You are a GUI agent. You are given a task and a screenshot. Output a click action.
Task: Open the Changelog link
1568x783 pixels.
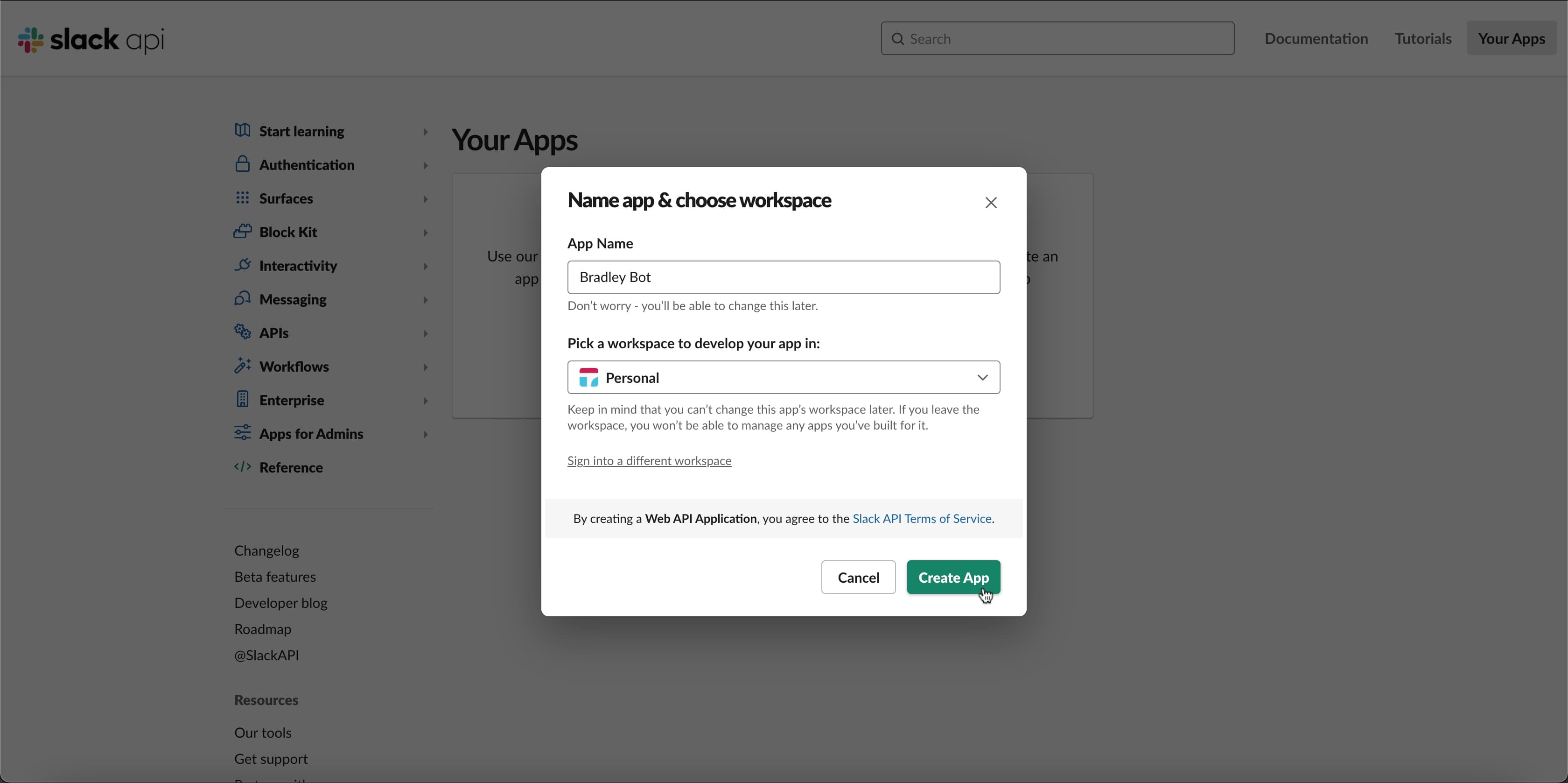coord(266,550)
